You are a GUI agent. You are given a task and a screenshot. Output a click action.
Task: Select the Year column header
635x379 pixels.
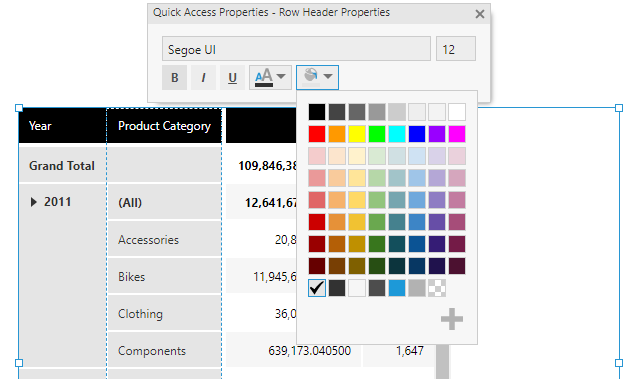click(62, 126)
